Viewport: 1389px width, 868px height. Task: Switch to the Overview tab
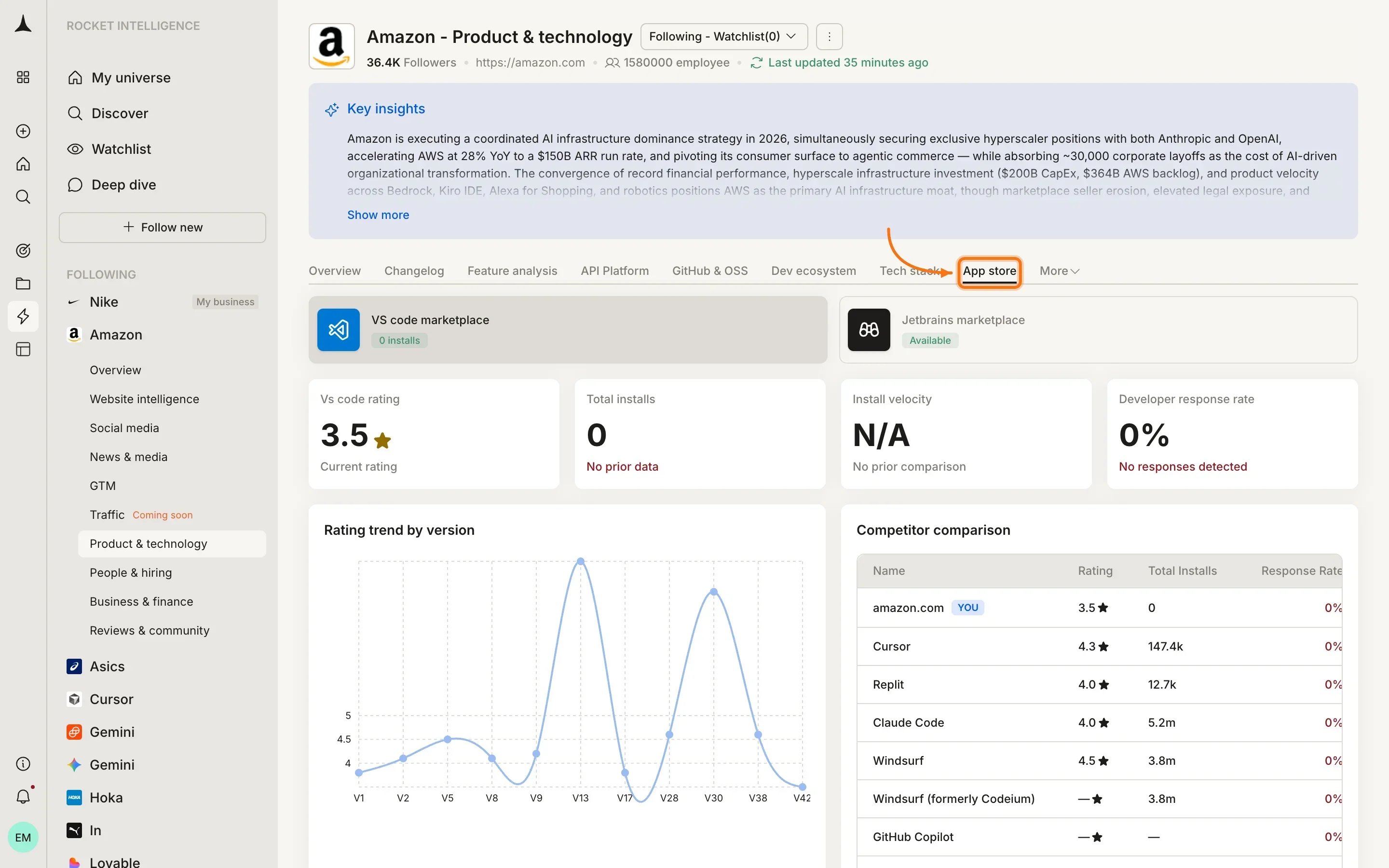tap(335, 271)
